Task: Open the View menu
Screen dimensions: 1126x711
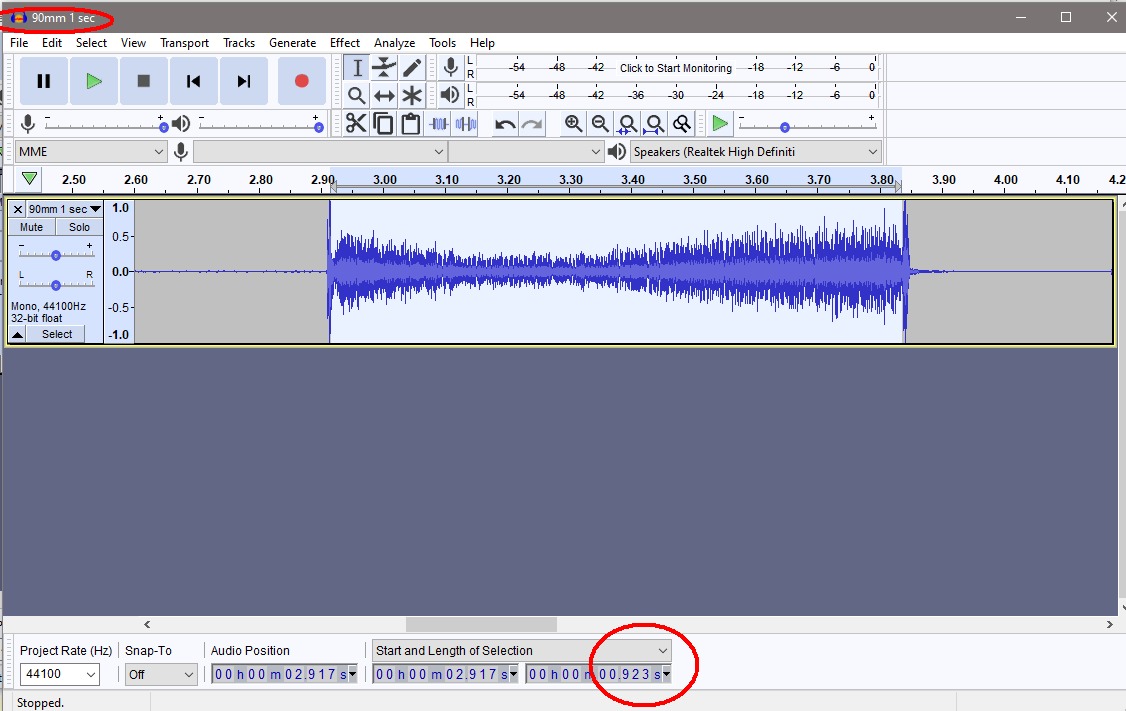Action: tap(133, 43)
